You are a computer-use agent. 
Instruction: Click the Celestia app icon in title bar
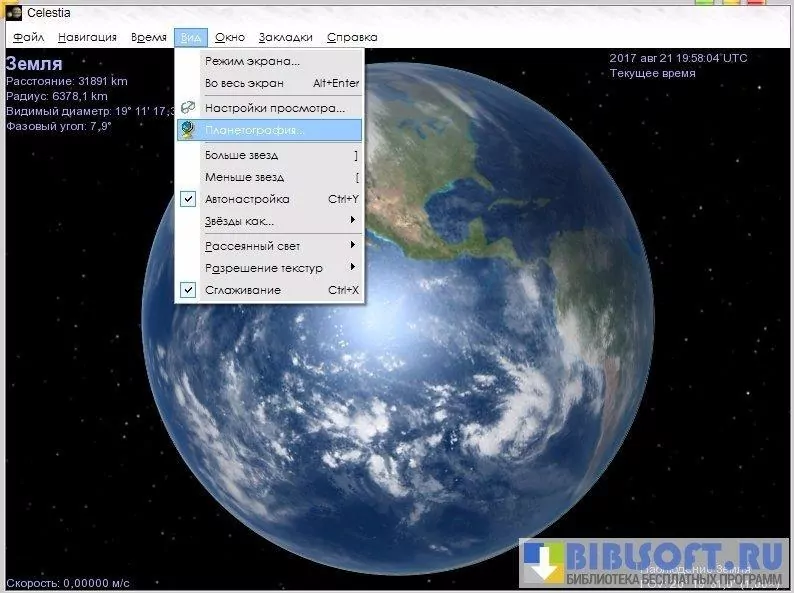(14, 12)
